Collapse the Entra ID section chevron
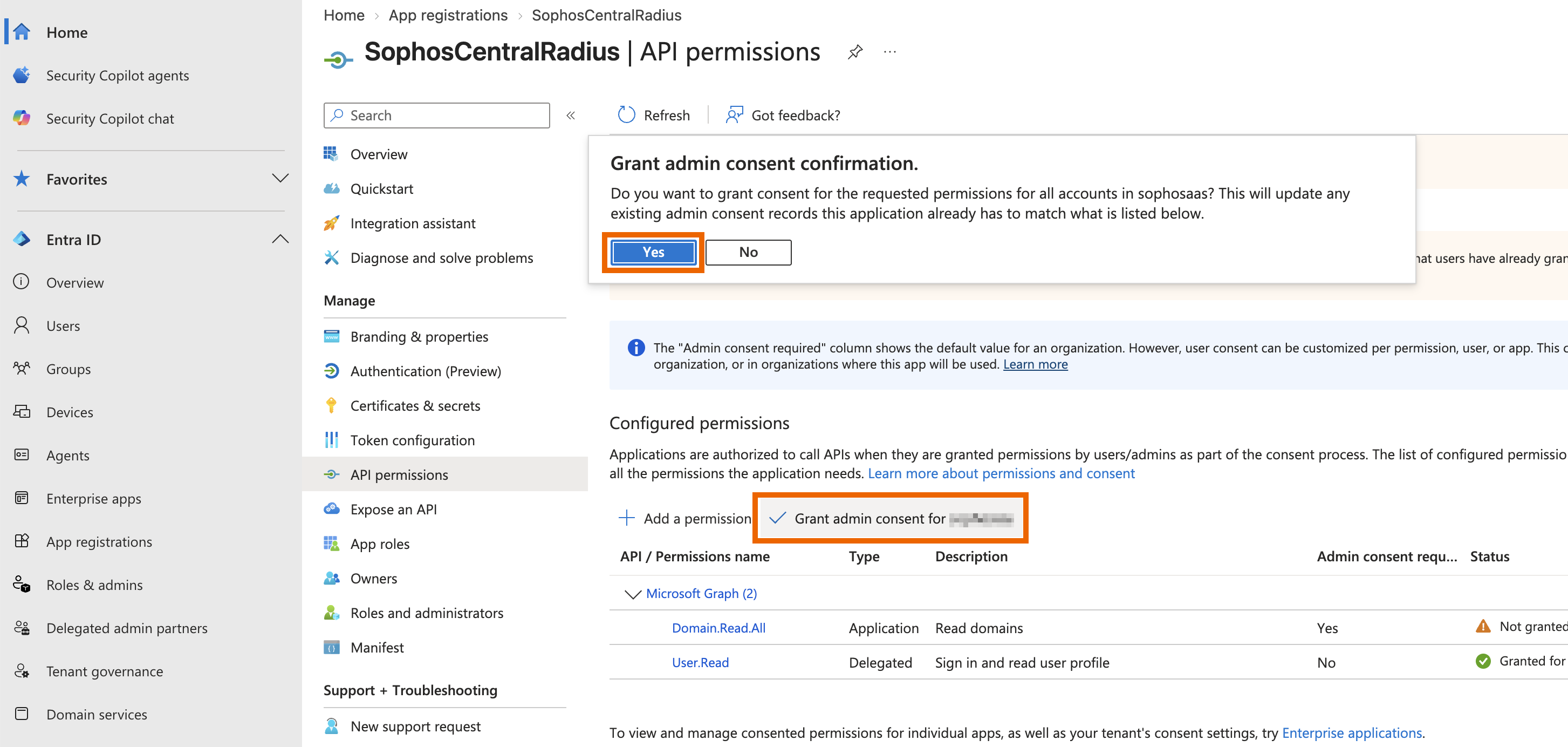Viewport: 1568px width, 747px height. pos(280,239)
